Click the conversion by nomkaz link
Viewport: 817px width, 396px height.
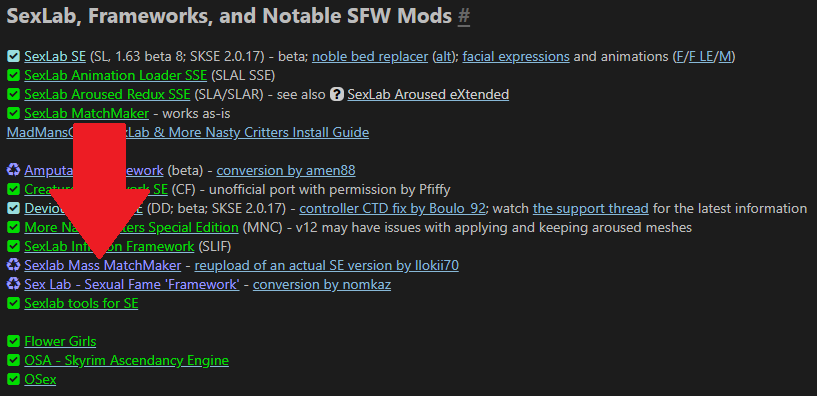[322, 284]
